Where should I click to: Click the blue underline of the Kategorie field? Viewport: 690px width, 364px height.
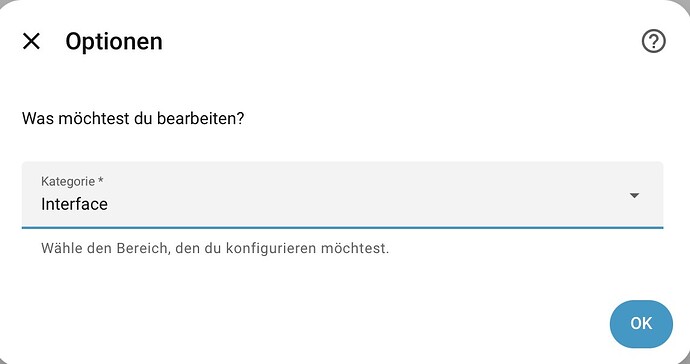pos(342,228)
